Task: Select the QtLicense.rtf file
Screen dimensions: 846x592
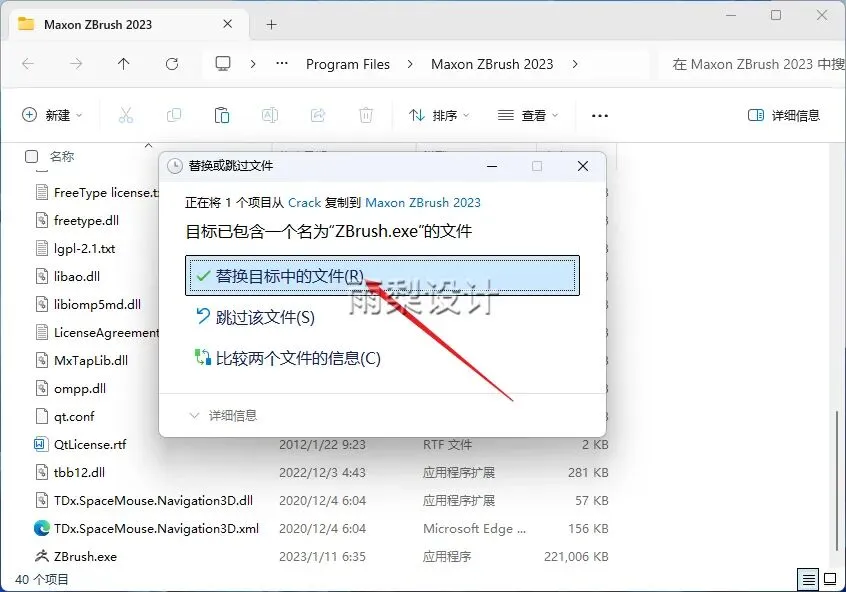Action: 90,445
